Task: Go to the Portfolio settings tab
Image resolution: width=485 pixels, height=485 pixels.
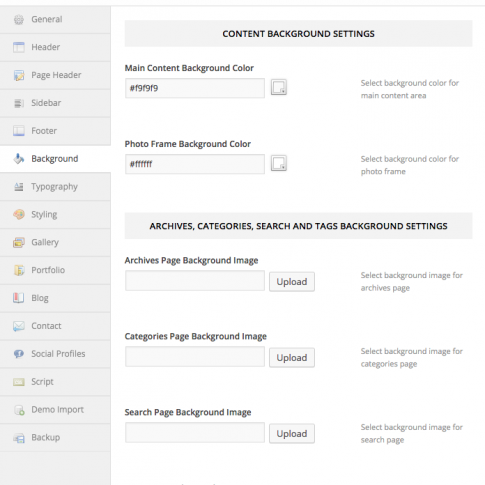Action: click(55, 270)
